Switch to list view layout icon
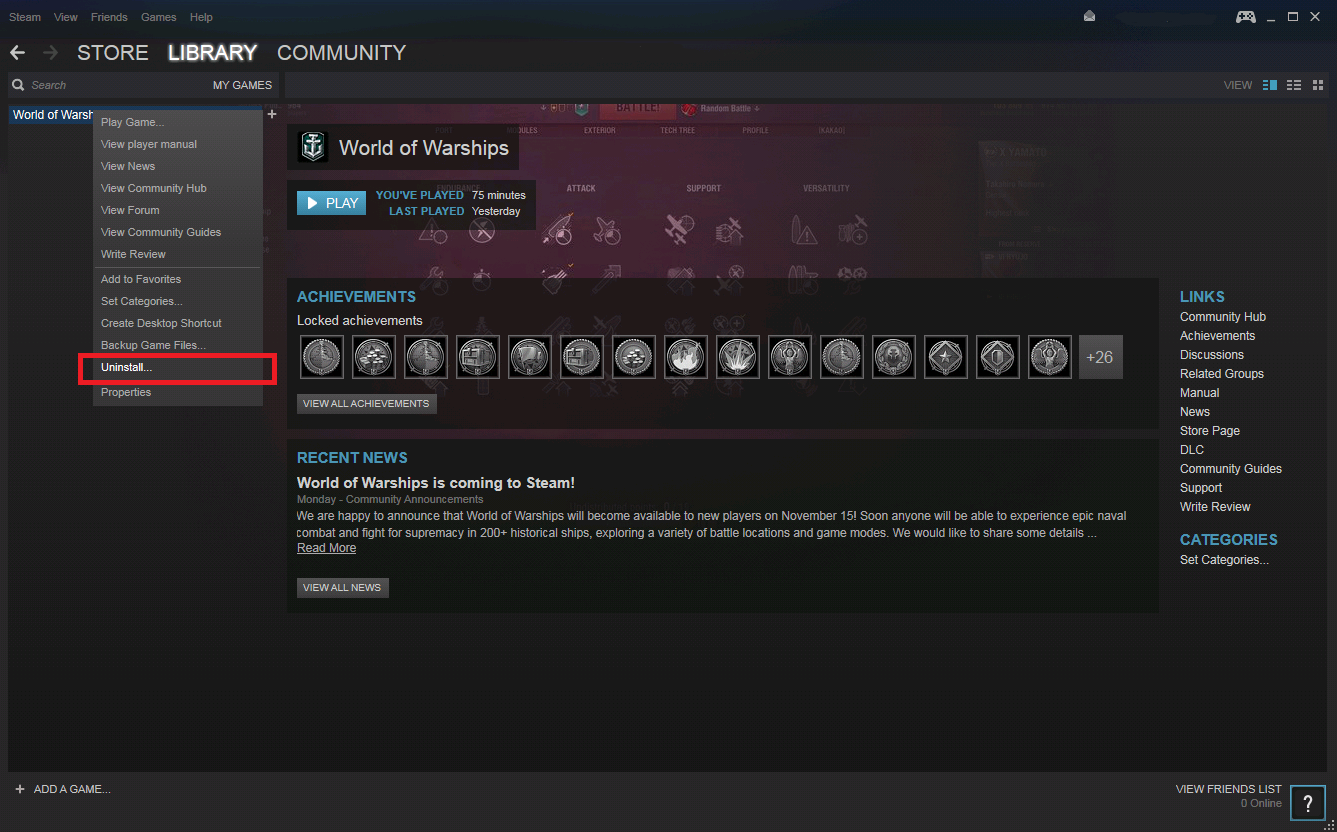This screenshot has width=1337, height=832. point(1294,85)
